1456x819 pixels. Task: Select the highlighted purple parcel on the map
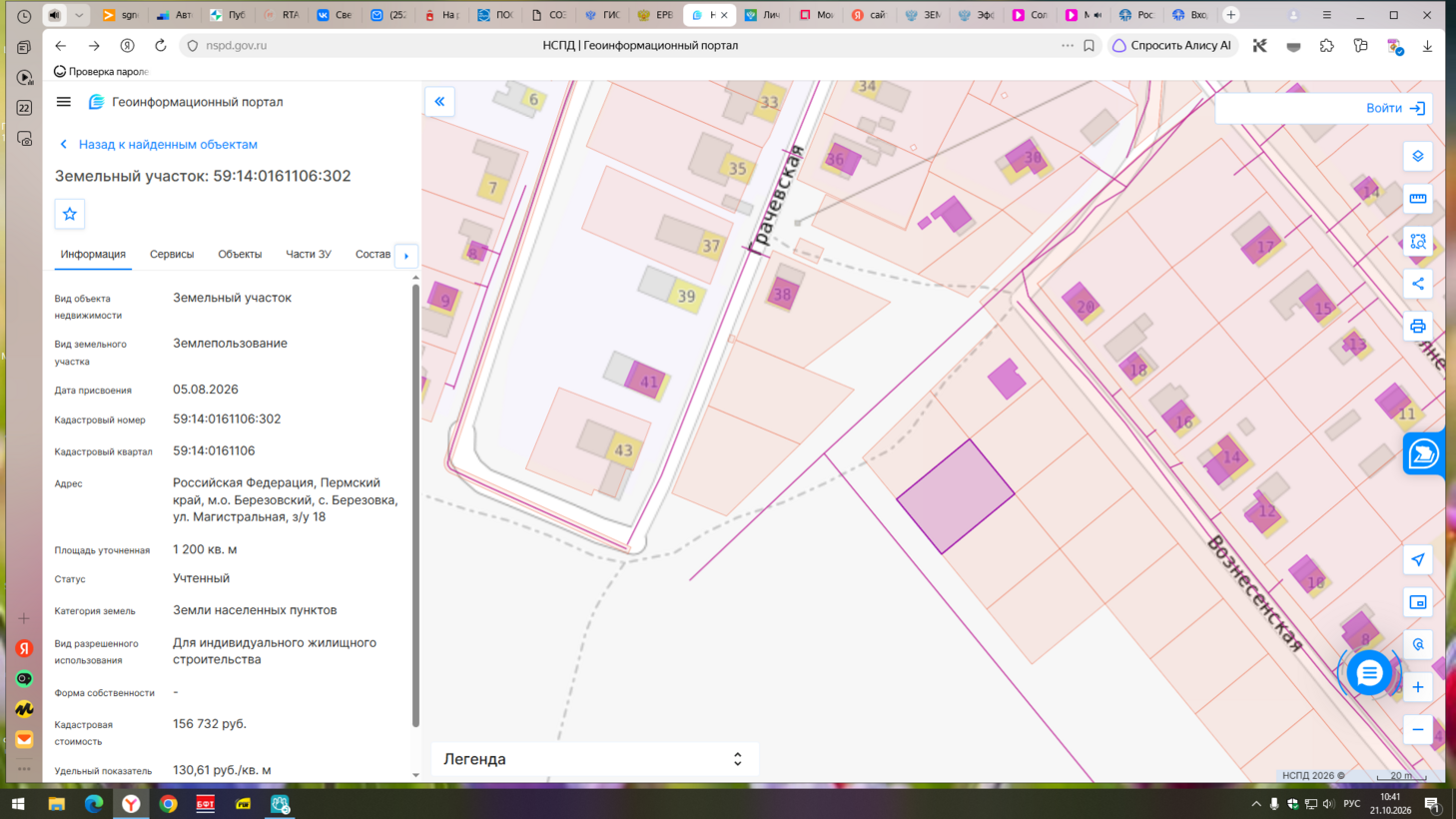click(955, 496)
